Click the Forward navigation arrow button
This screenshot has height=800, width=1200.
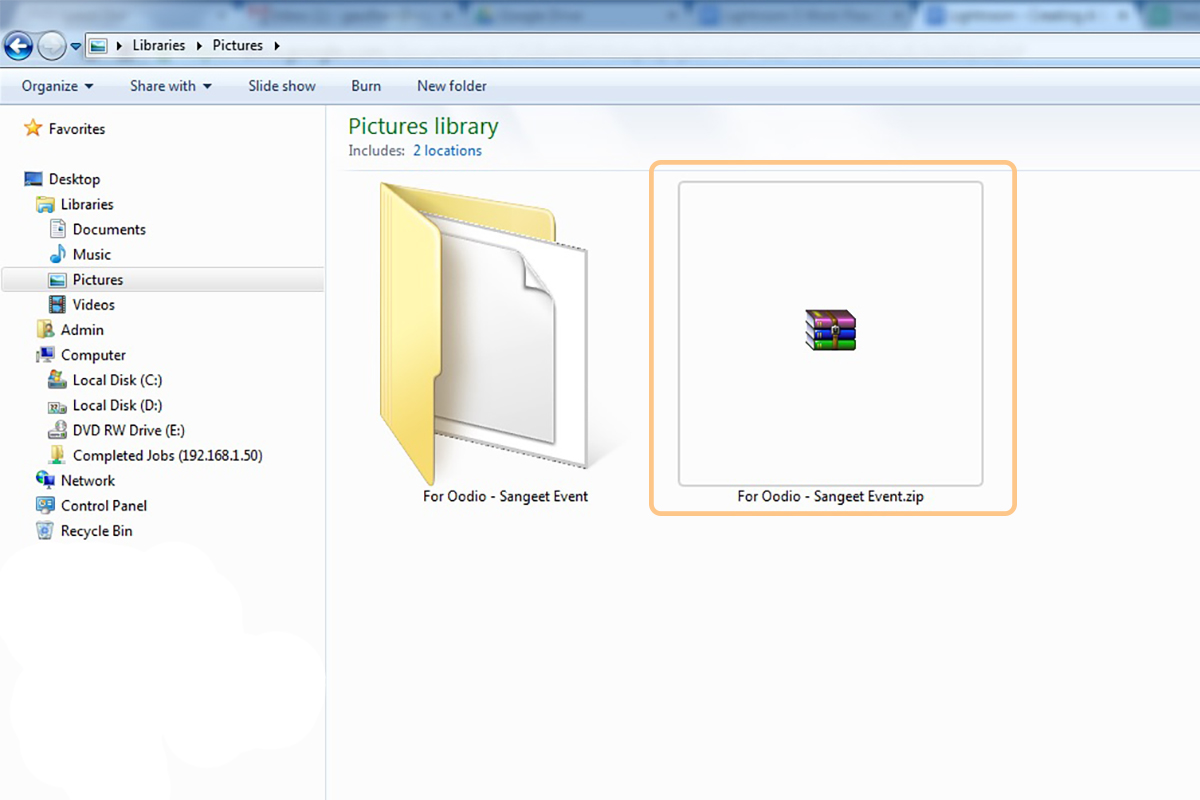[51, 45]
